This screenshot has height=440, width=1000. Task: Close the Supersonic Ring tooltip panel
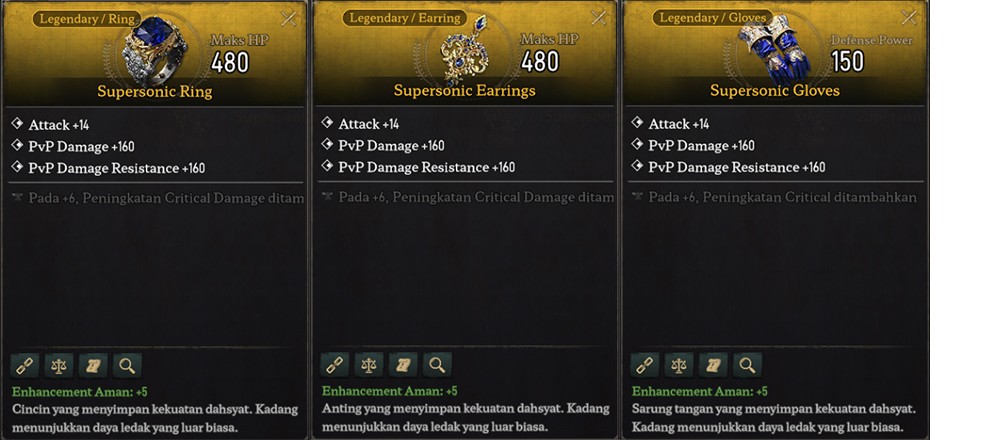point(288,18)
